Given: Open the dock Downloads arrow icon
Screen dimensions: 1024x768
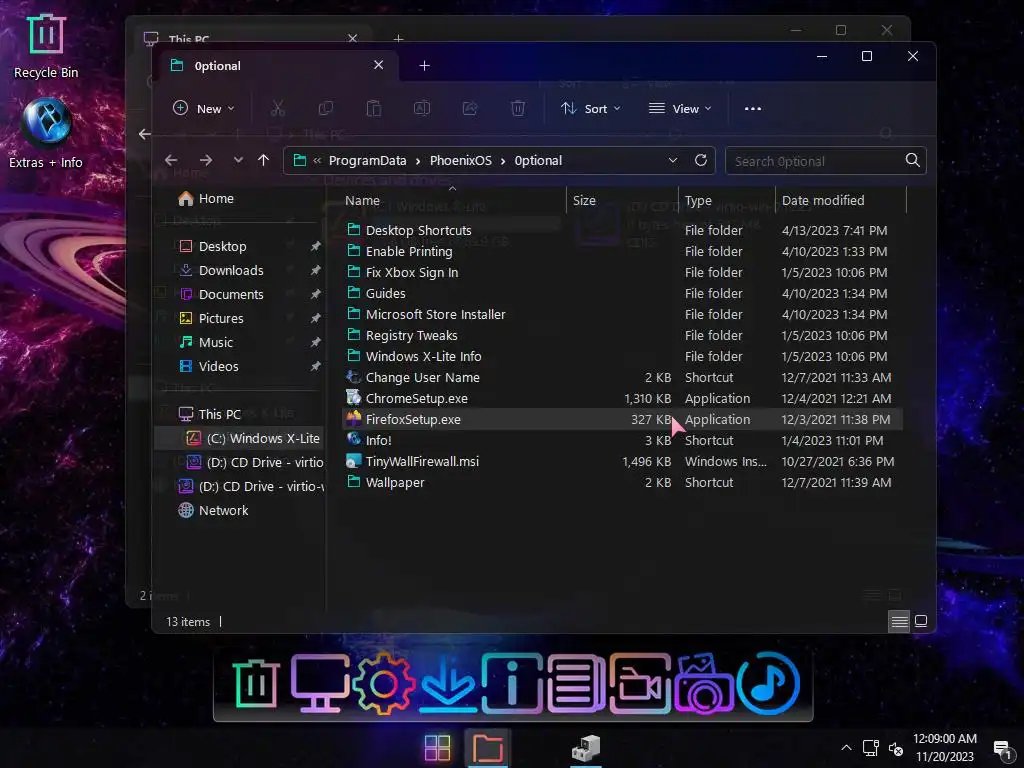Looking at the screenshot, I should point(448,684).
